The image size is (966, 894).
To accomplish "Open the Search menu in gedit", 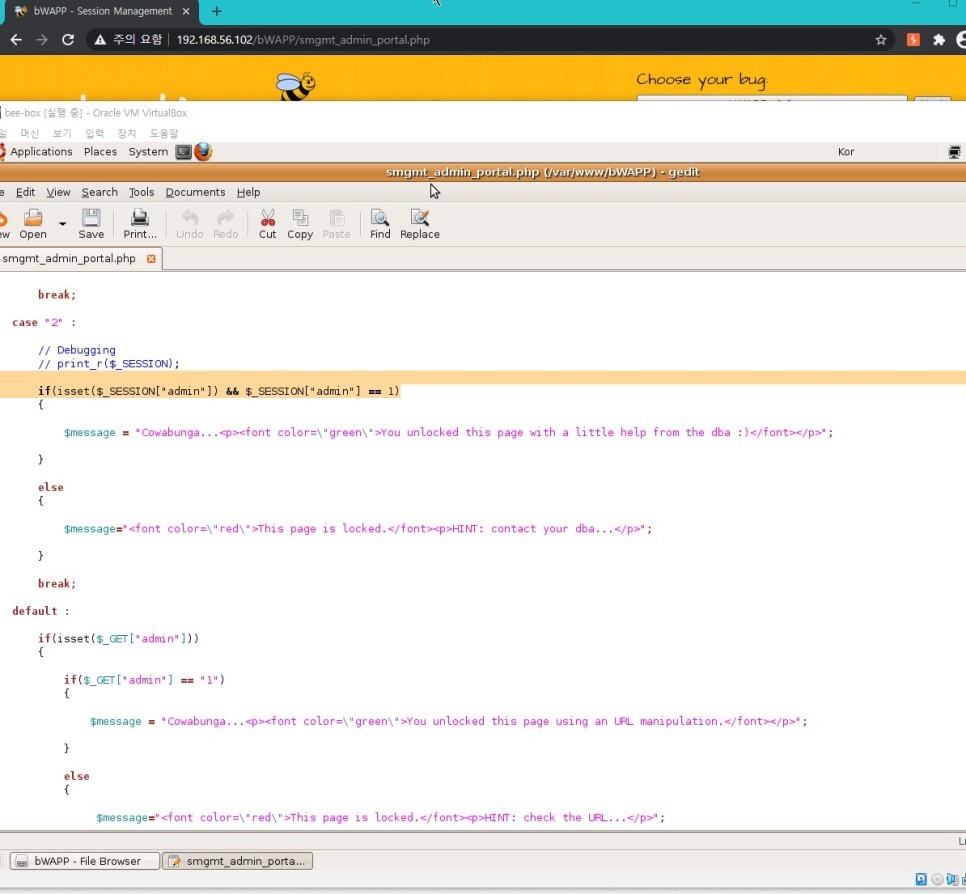I will point(100,192).
